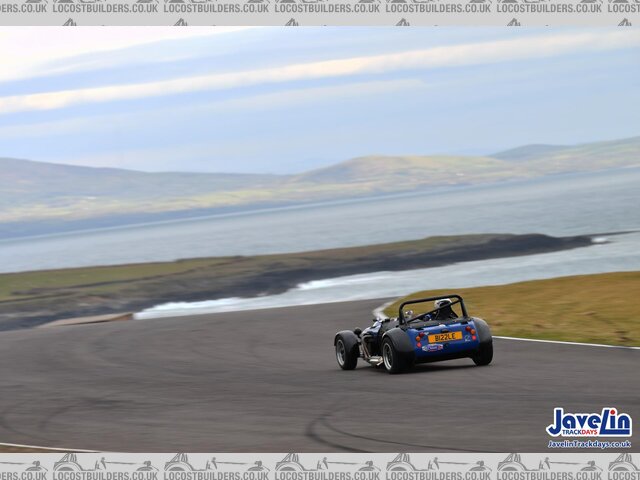This screenshot has width=640, height=480.
Task: Click the Javelin Trackdays logo
Action: click(x=588, y=423)
